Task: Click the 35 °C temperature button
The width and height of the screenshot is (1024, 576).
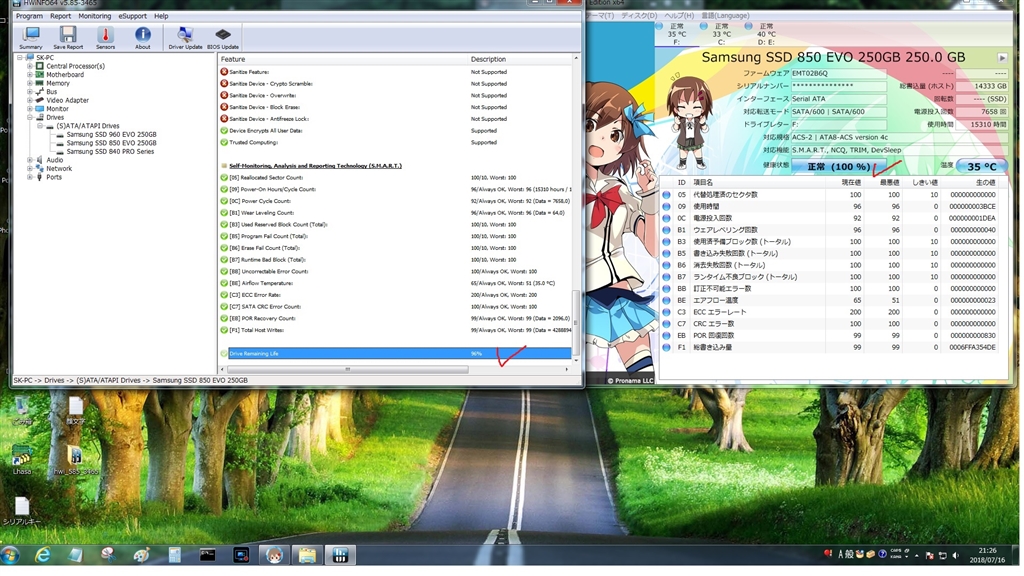Action: click(981, 167)
